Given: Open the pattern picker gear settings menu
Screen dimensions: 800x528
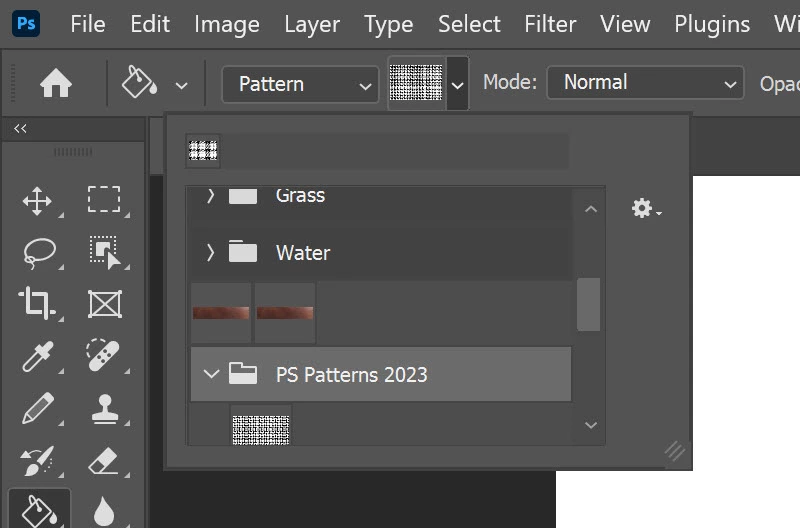Looking at the screenshot, I should coord(646,209).
